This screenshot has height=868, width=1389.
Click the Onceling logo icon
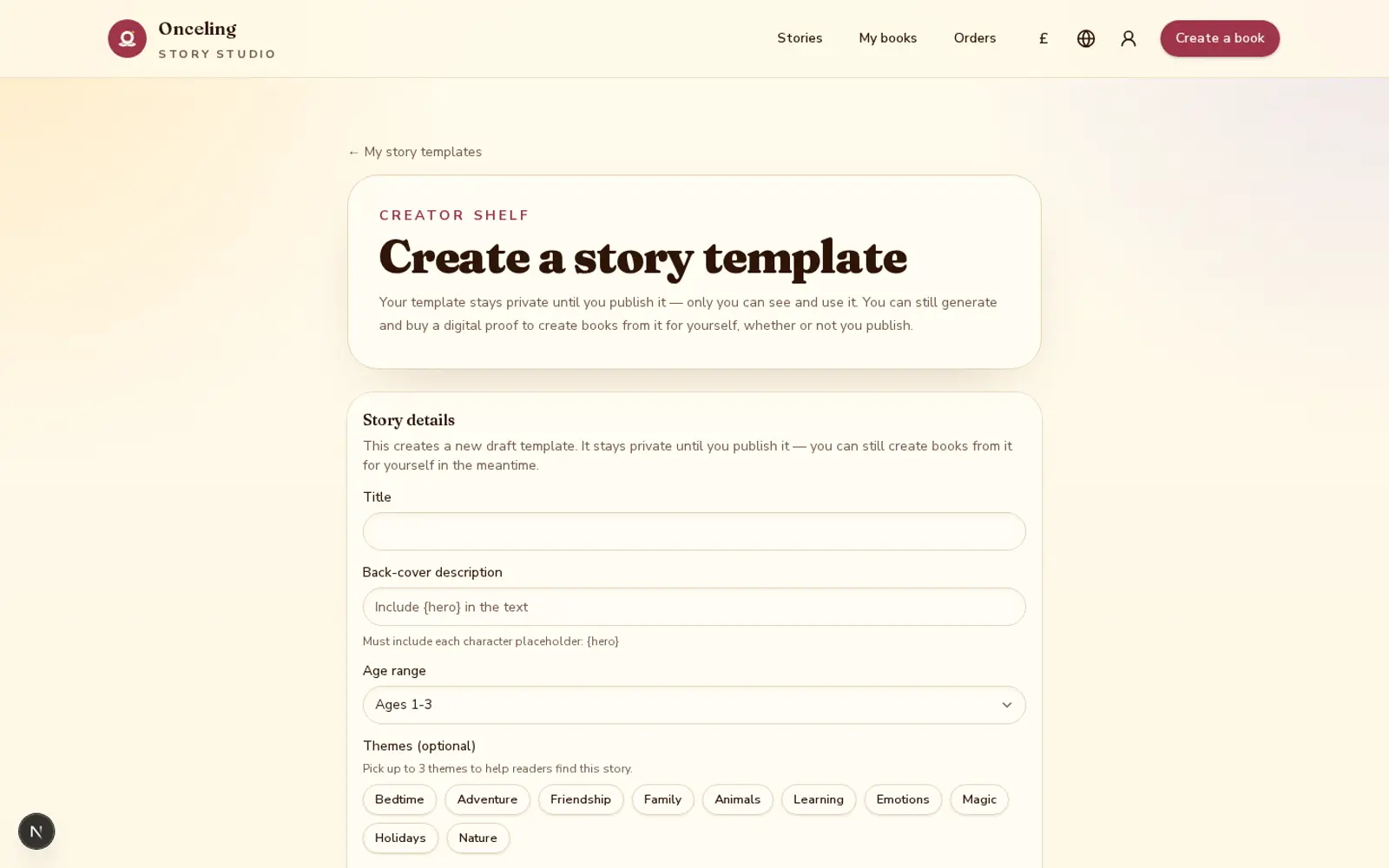(x=127, y=38)
